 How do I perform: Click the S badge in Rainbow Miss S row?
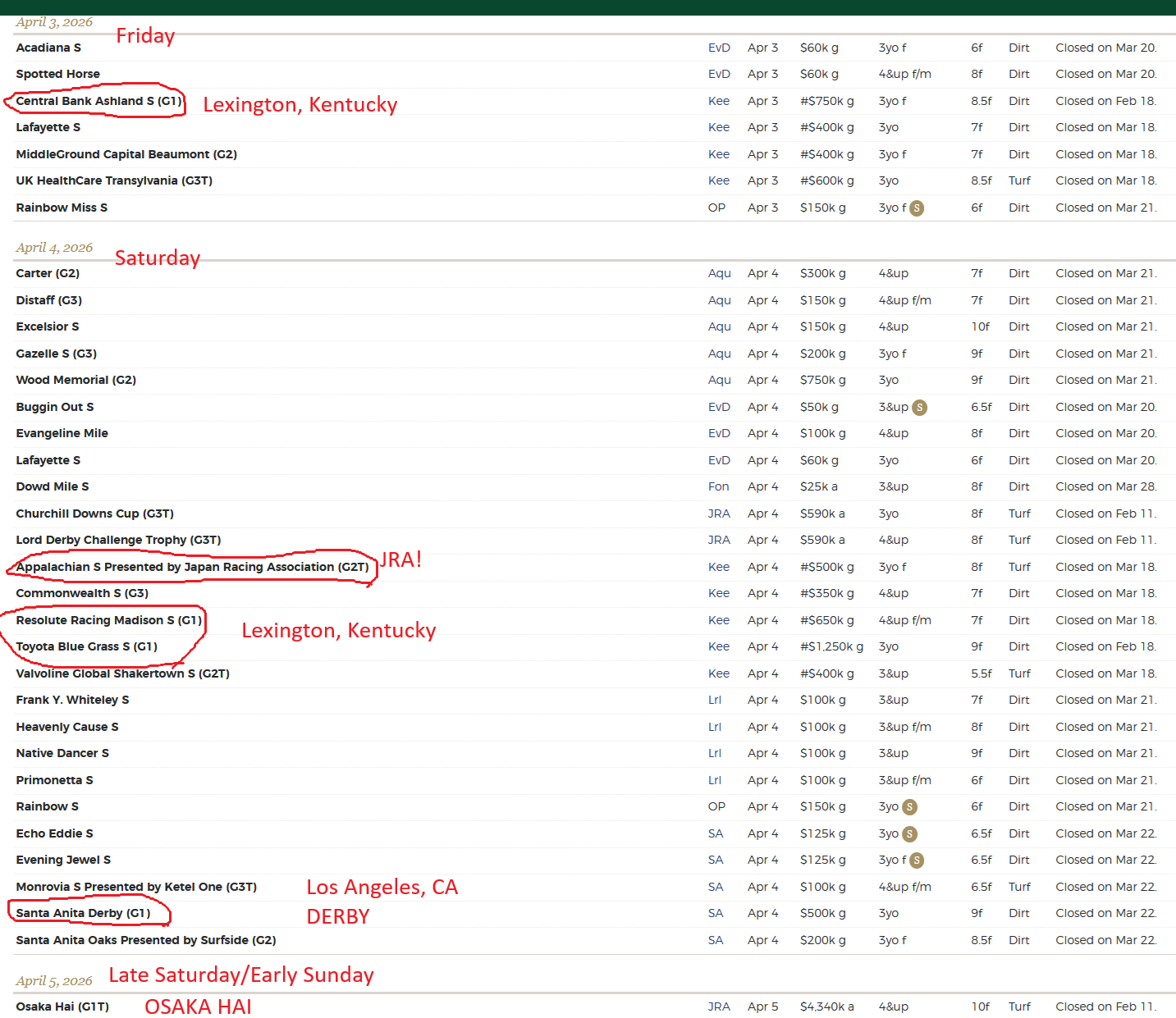coord(917,208)
